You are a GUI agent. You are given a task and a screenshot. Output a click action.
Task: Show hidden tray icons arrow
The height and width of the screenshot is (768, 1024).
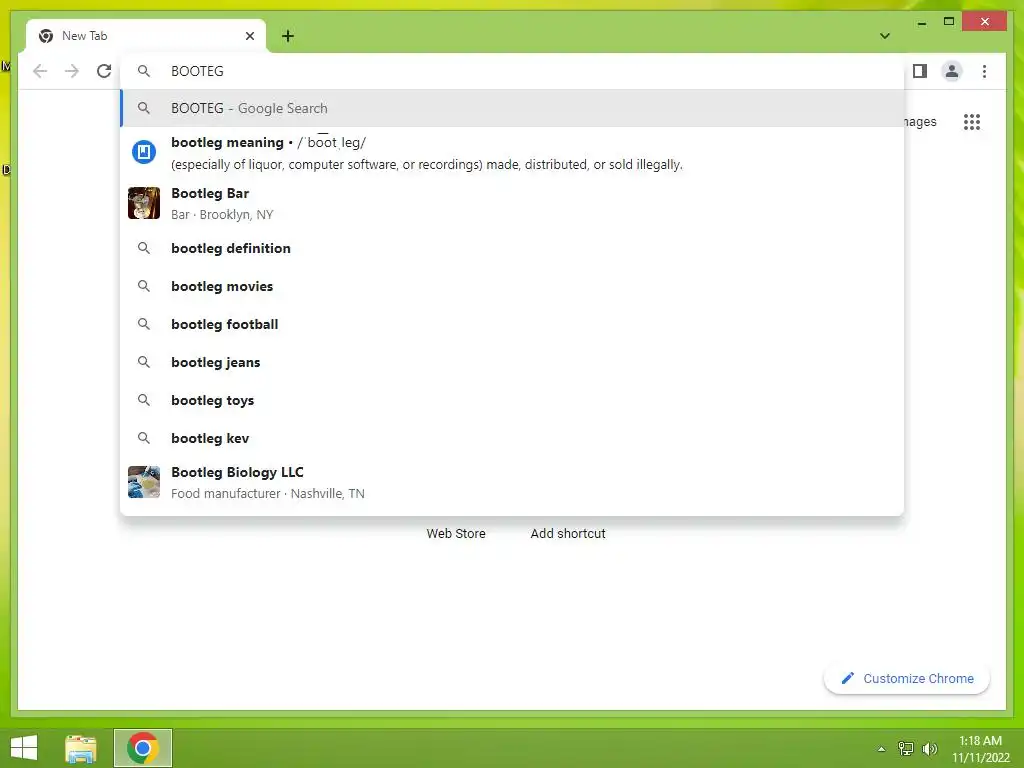click(881, 749)
